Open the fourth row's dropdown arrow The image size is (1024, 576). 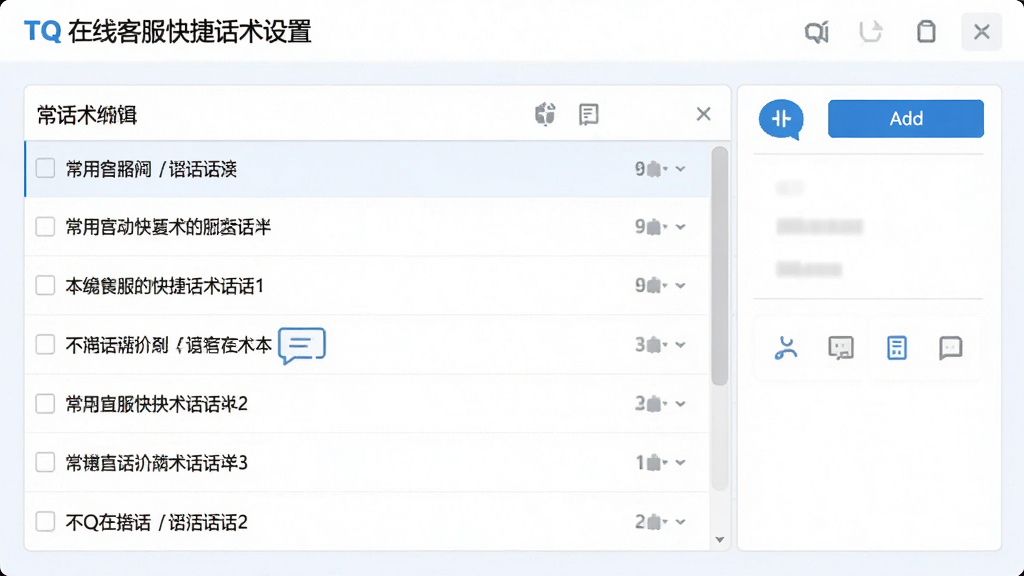[x=680, y=345]
